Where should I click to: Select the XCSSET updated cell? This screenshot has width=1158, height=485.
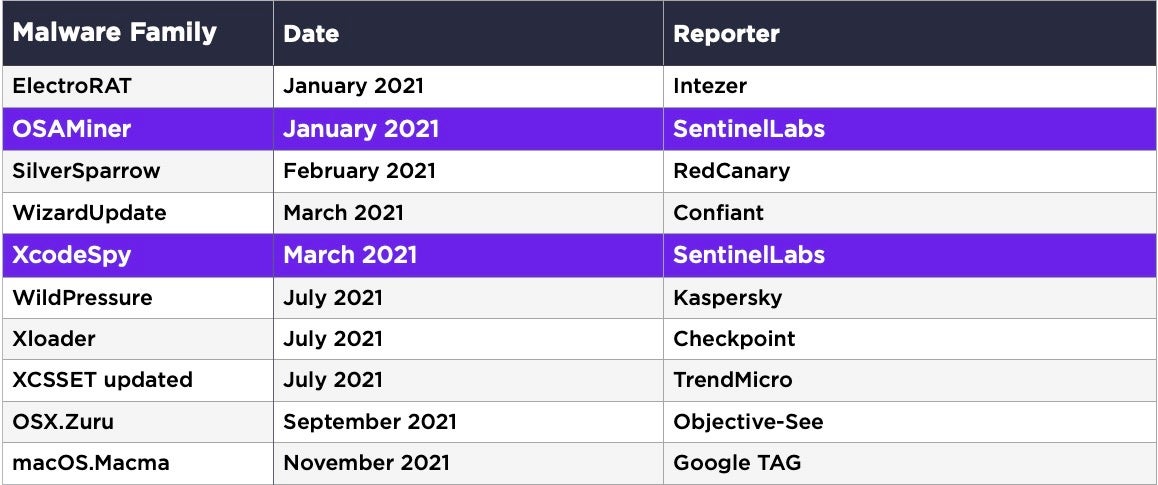tap(103, 380)
